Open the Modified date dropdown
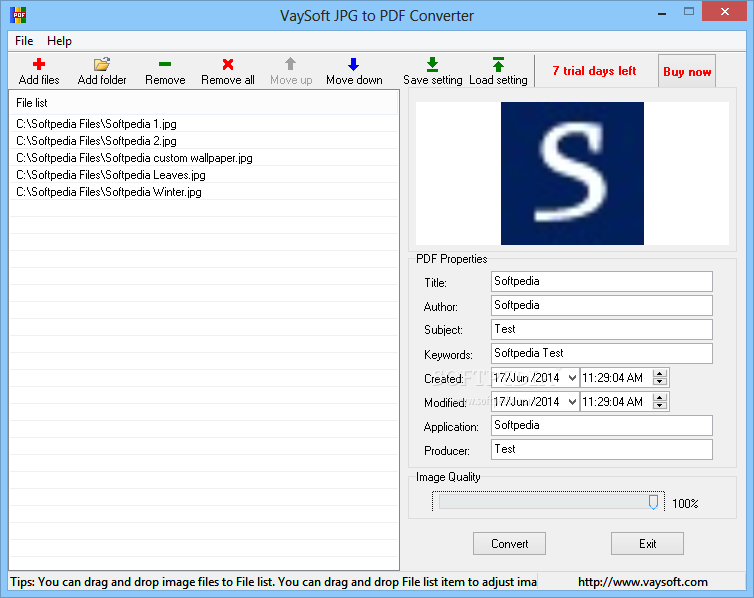Image resolution: width=754 pixels, height=598 pixels. tap(572, 402)
